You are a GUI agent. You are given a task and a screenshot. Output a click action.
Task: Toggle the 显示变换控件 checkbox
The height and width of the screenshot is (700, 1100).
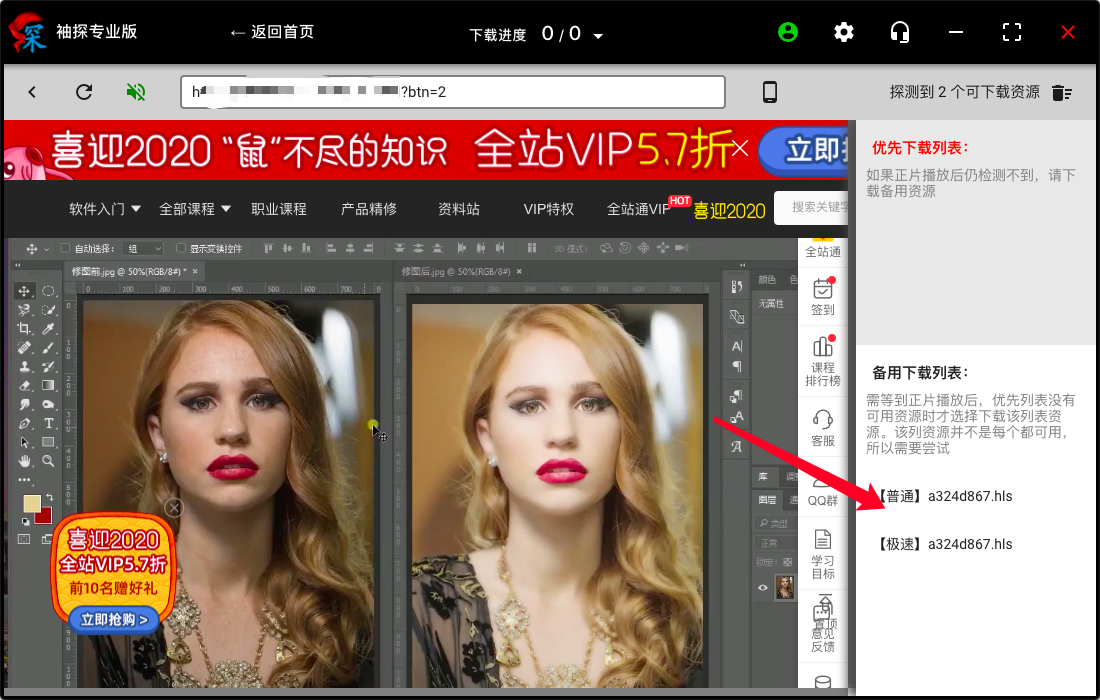click(x=180, y=248)
